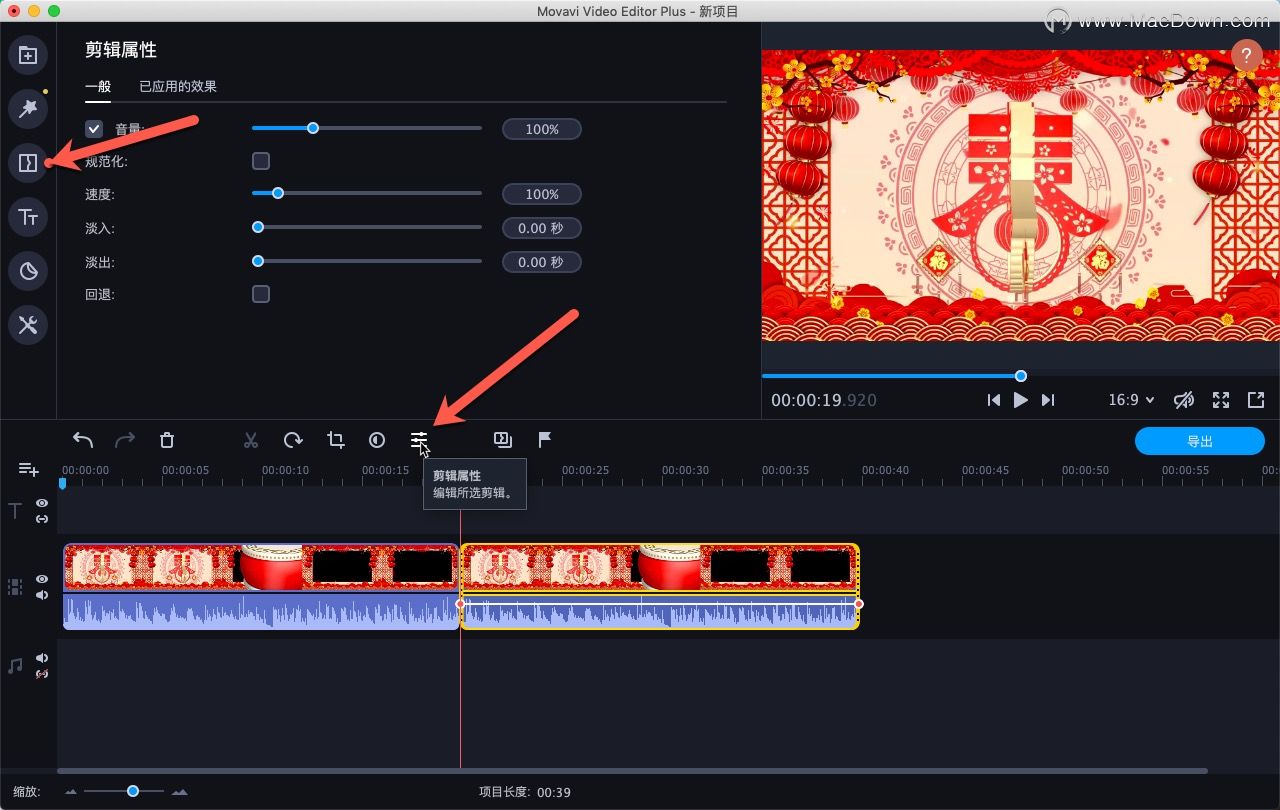This screenshot has height=810, width=1280.
Task: Open the 16:9 aspect ratio dropdown
Action: pos(1131,400)
